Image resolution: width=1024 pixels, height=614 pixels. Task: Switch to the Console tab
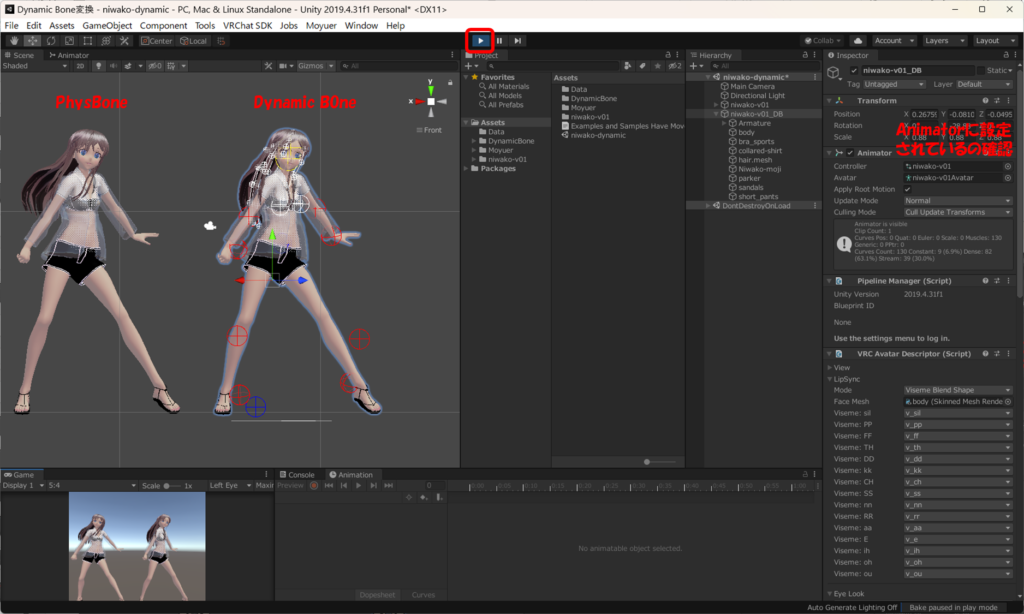tap(297, 475)
